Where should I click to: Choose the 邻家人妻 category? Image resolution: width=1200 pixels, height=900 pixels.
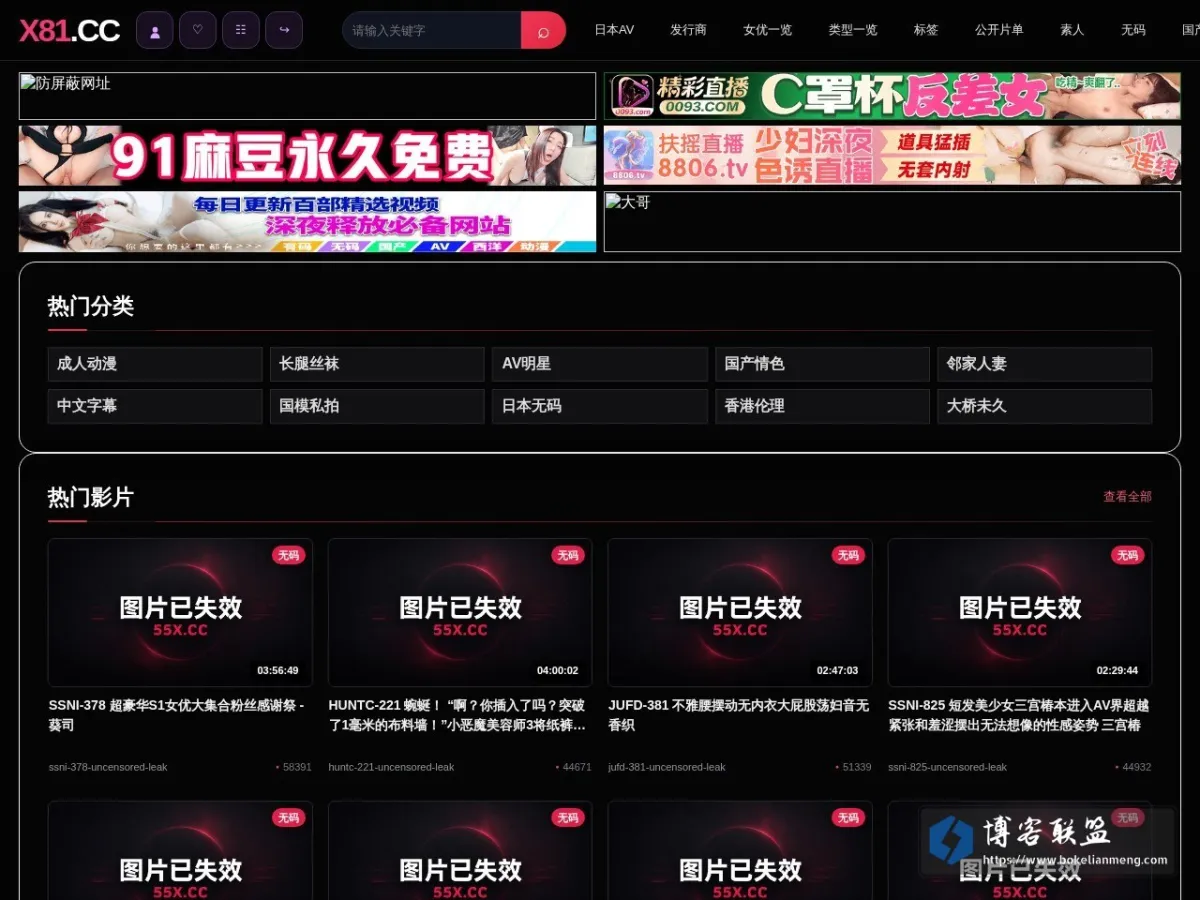1044,364
